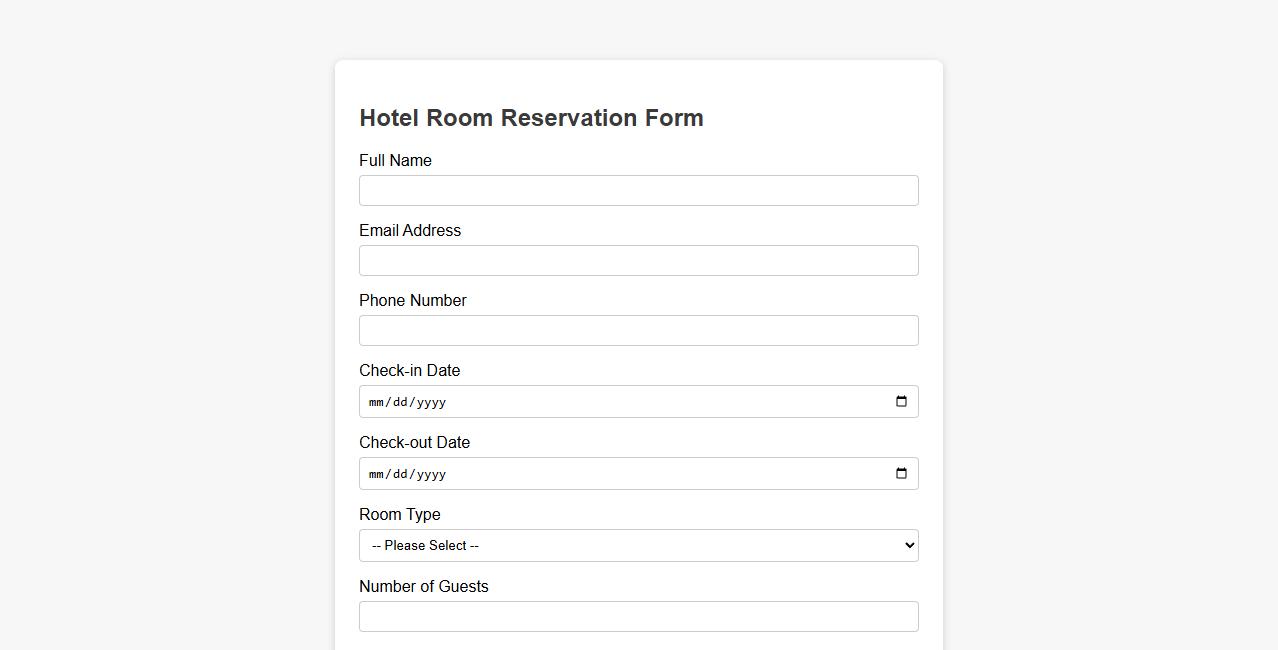1278x650 pixels.
Task: Open the Room Type selection dropdown
Action: [x=638, y=545]
